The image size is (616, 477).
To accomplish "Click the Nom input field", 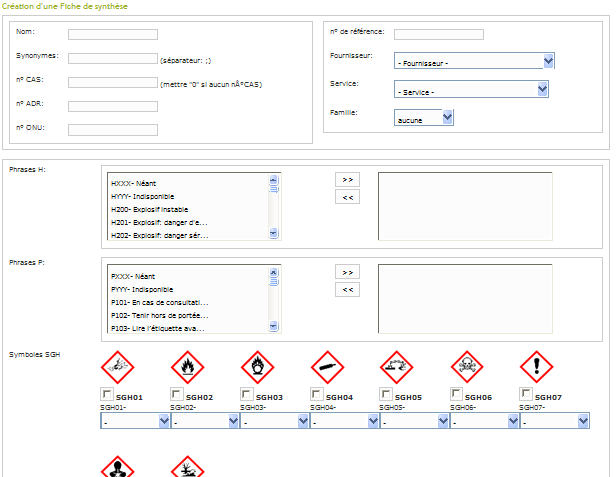I will [x=113, y=35].
